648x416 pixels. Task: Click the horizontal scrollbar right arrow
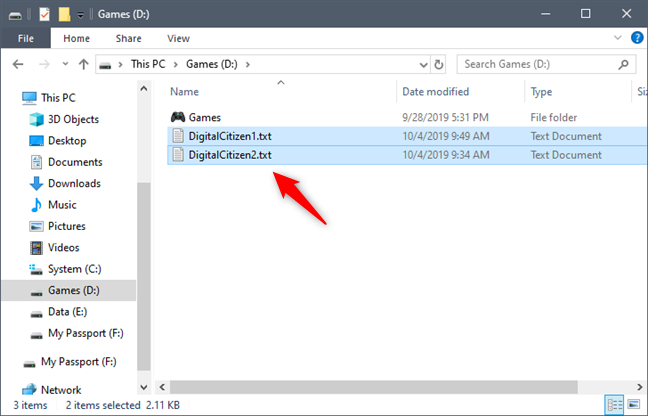coord(640,387)
